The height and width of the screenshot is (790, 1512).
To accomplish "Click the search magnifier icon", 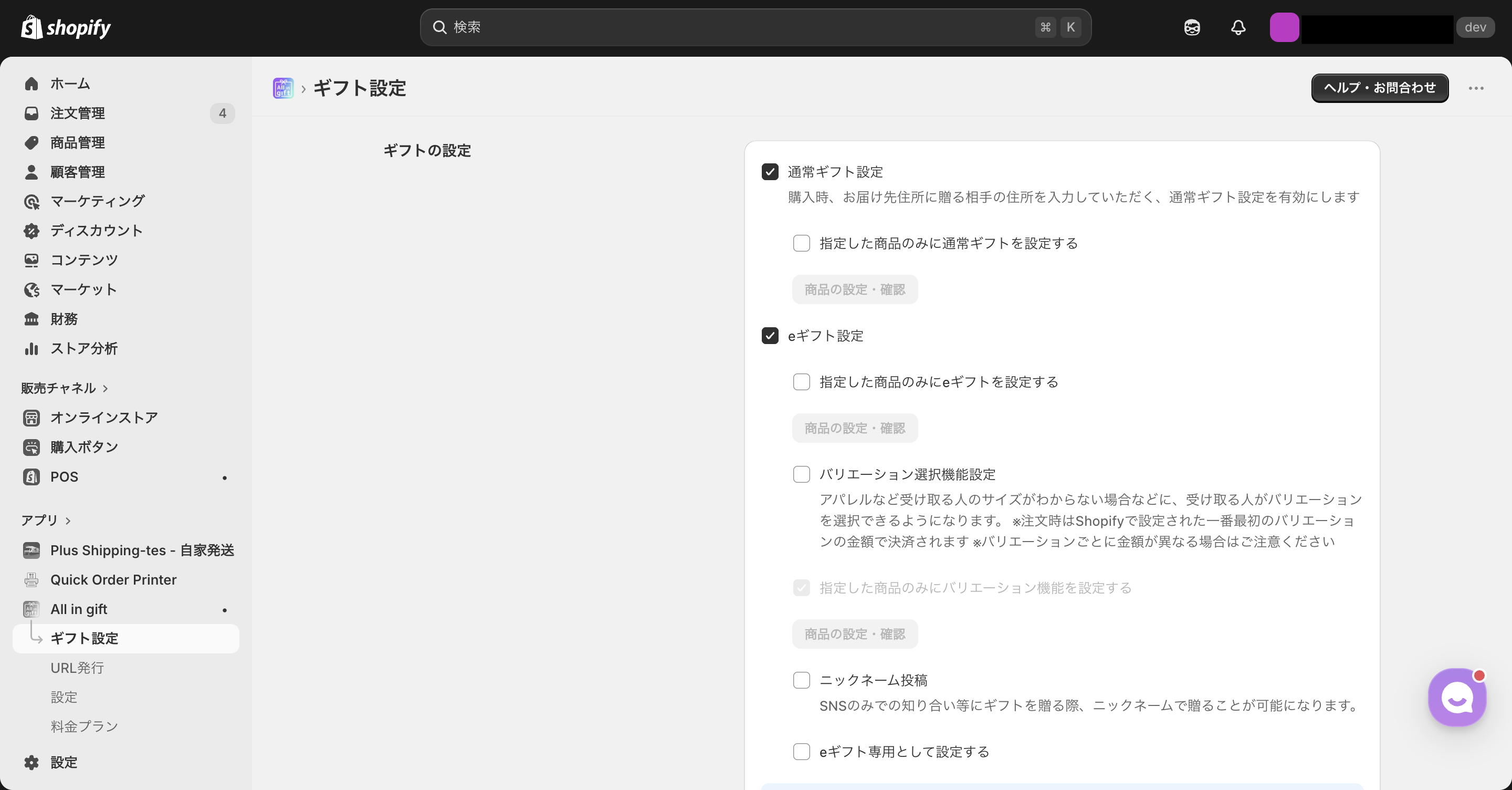I will coord(439,27).
